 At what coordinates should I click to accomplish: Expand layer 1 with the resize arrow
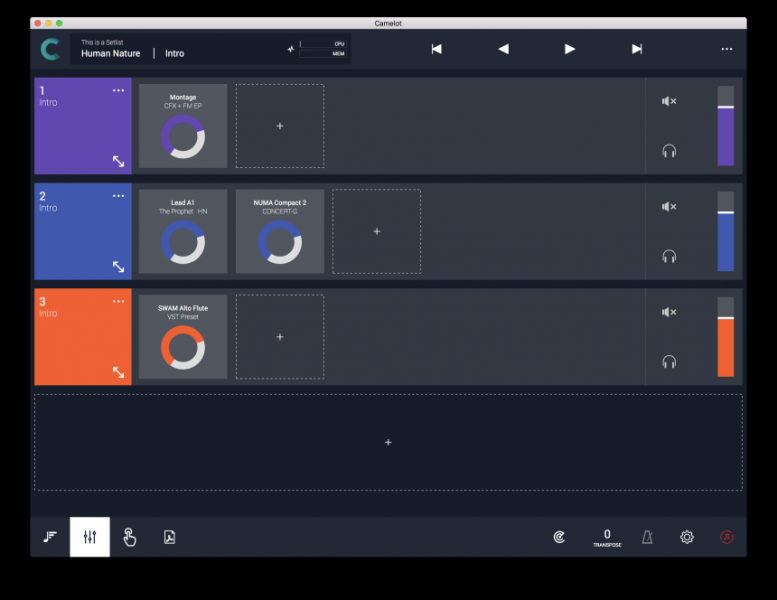118,162
